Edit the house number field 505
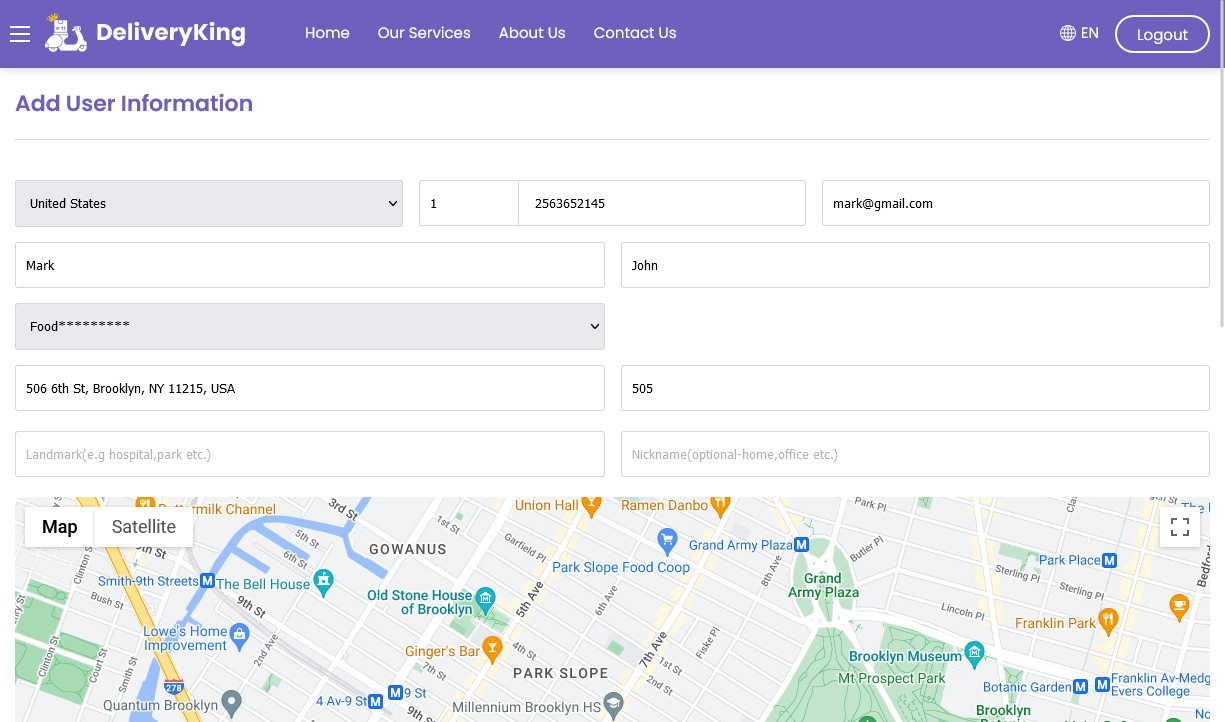Viewport: 1225px width, 722px height. (915, 388)
